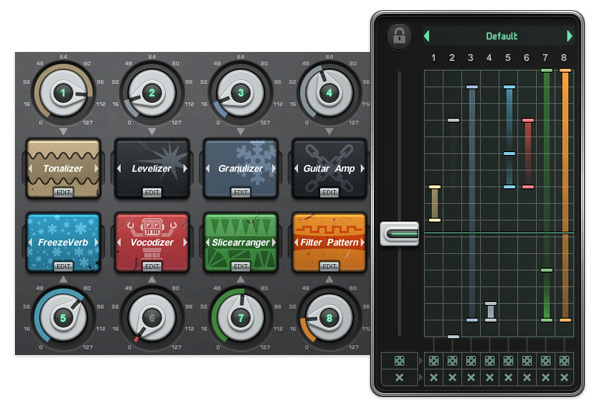Image resolution: width=600 pixels, height=400 pixels.
Task: Open the Tonalizer effect name menu
Action: 63,168
